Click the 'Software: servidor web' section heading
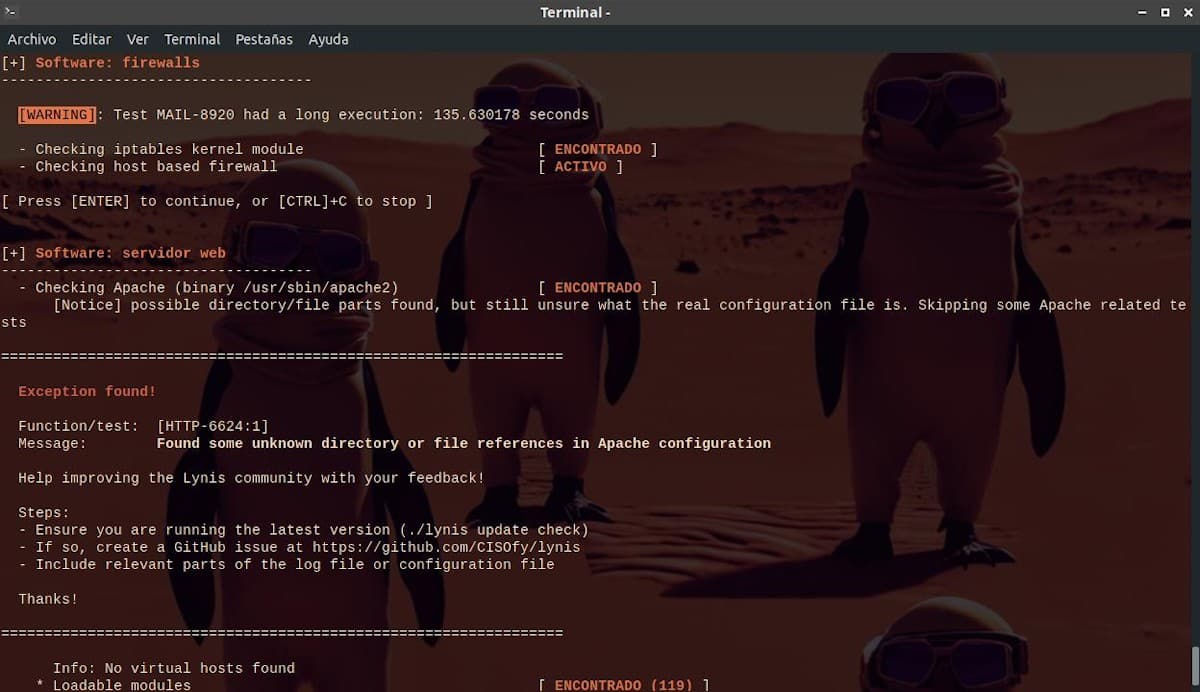1200x692 pixels. 130,253
